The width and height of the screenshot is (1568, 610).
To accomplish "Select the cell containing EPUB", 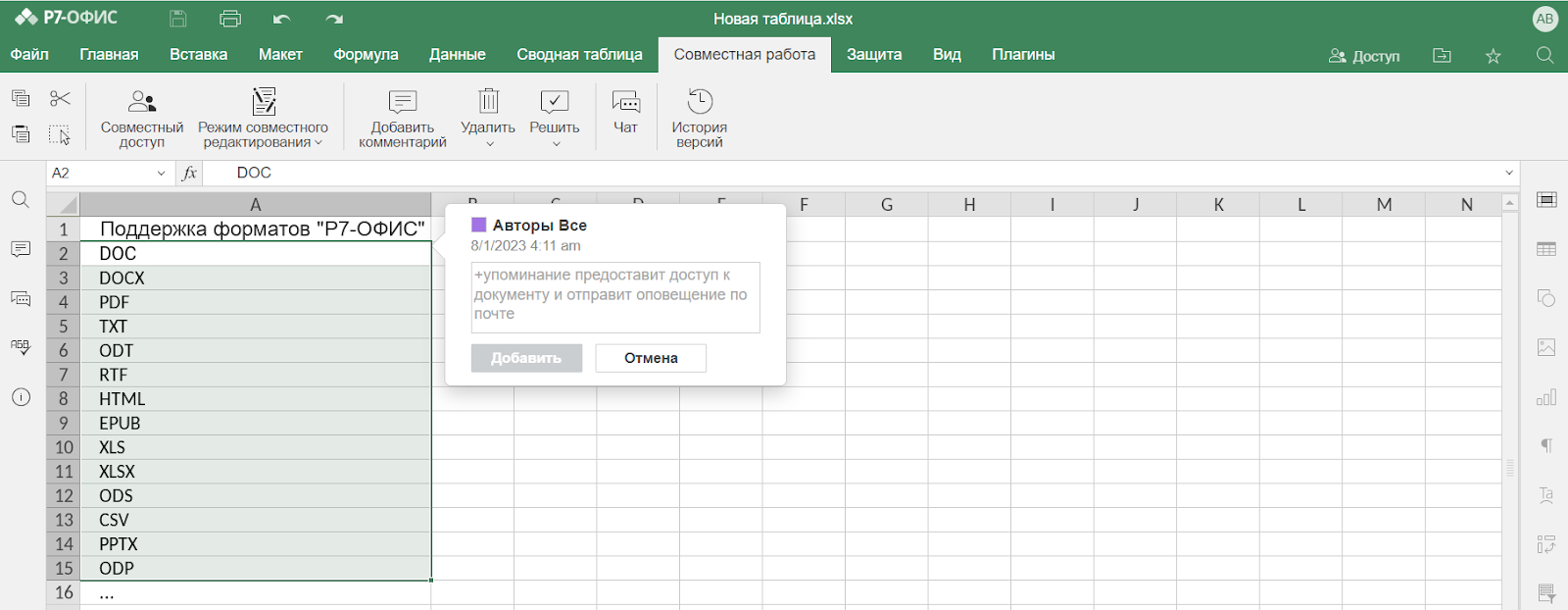I will coord(255,423).
